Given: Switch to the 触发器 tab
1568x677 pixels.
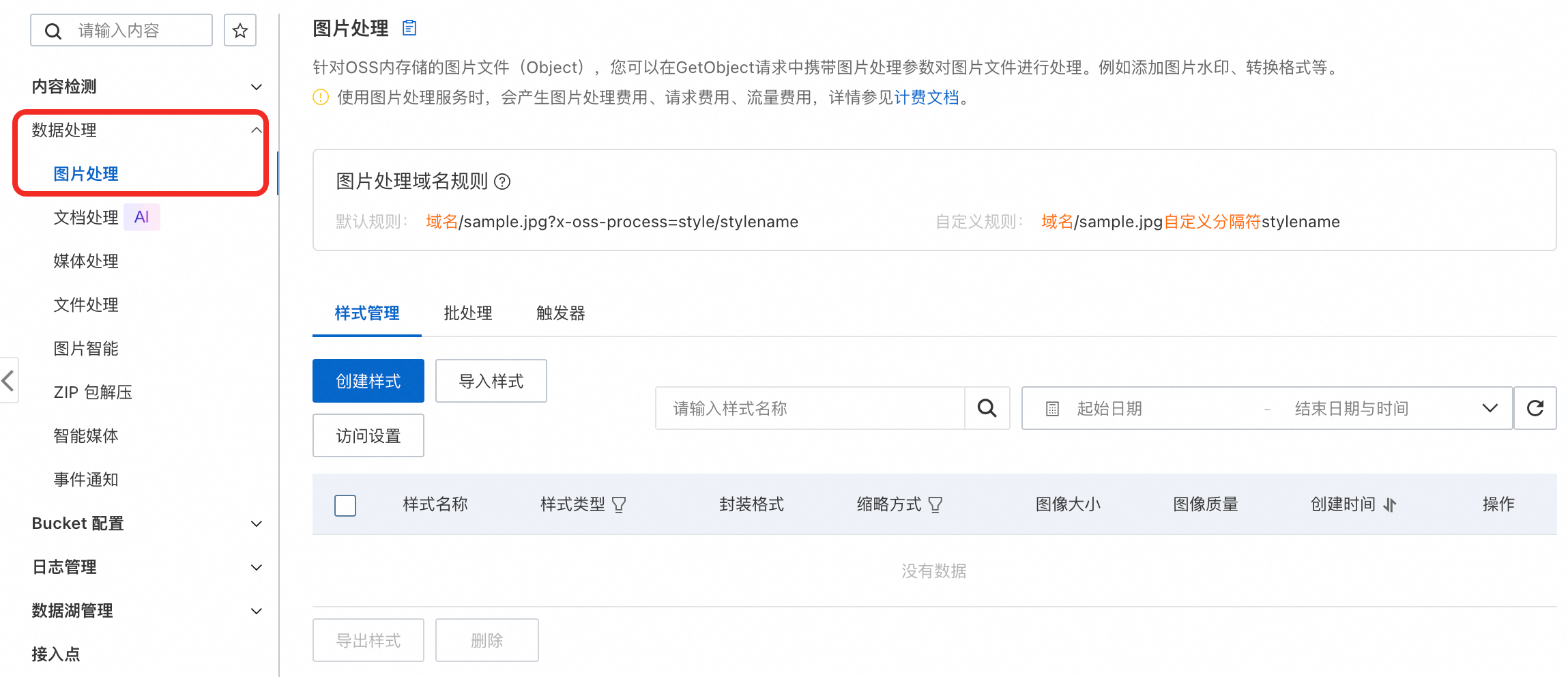Looking at the screenshot, I should 561,313.
